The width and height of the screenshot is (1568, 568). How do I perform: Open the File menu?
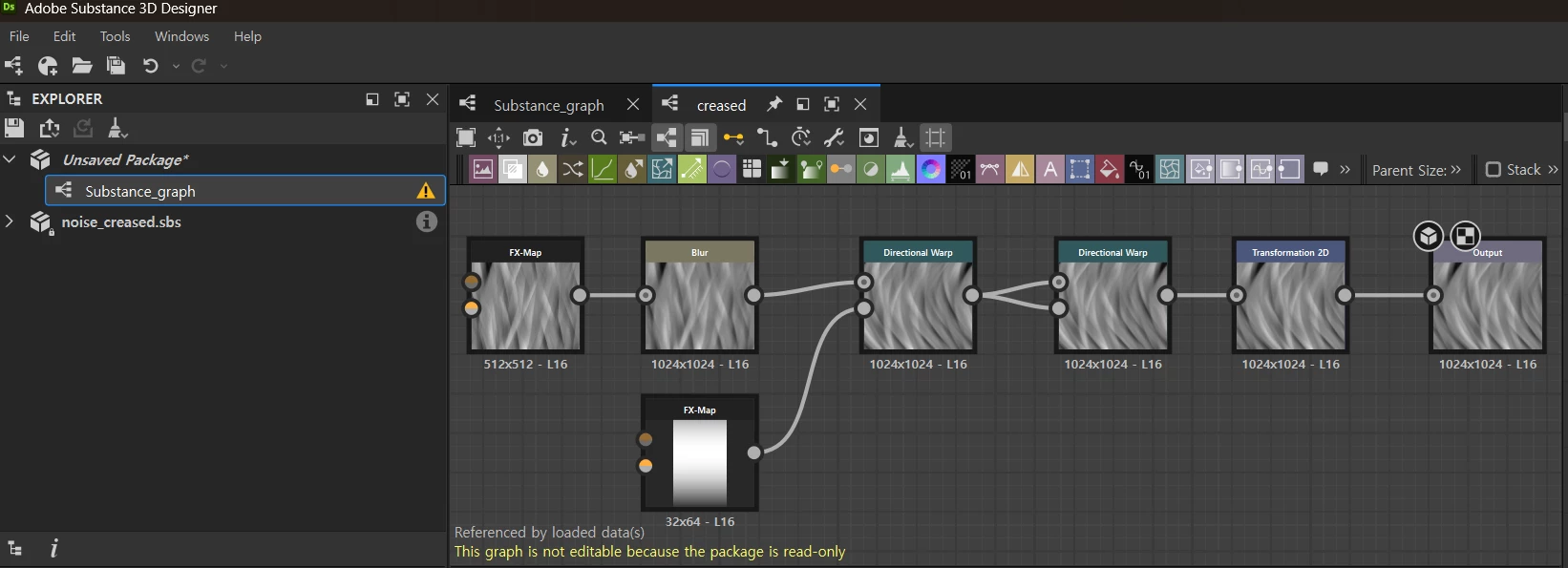pyautogui.click(x=19, y=36)
